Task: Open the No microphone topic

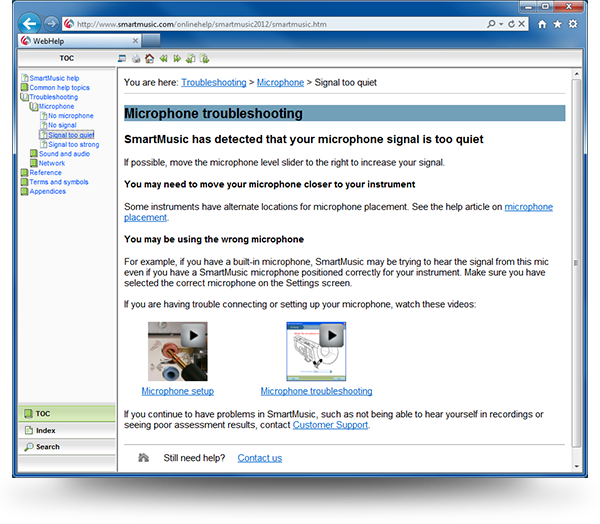Action: (x=71, y=116)
